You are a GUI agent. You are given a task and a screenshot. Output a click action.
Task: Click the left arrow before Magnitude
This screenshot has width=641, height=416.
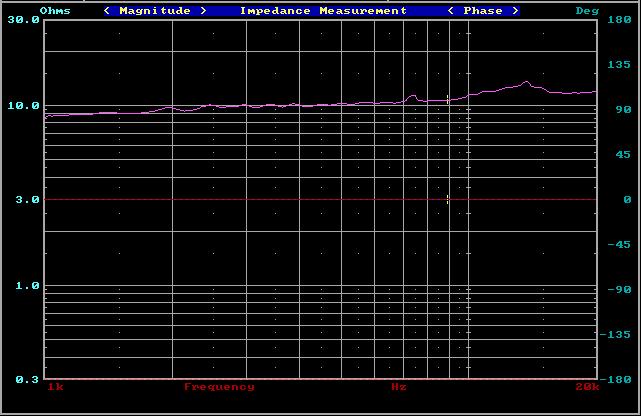point(107,11)
